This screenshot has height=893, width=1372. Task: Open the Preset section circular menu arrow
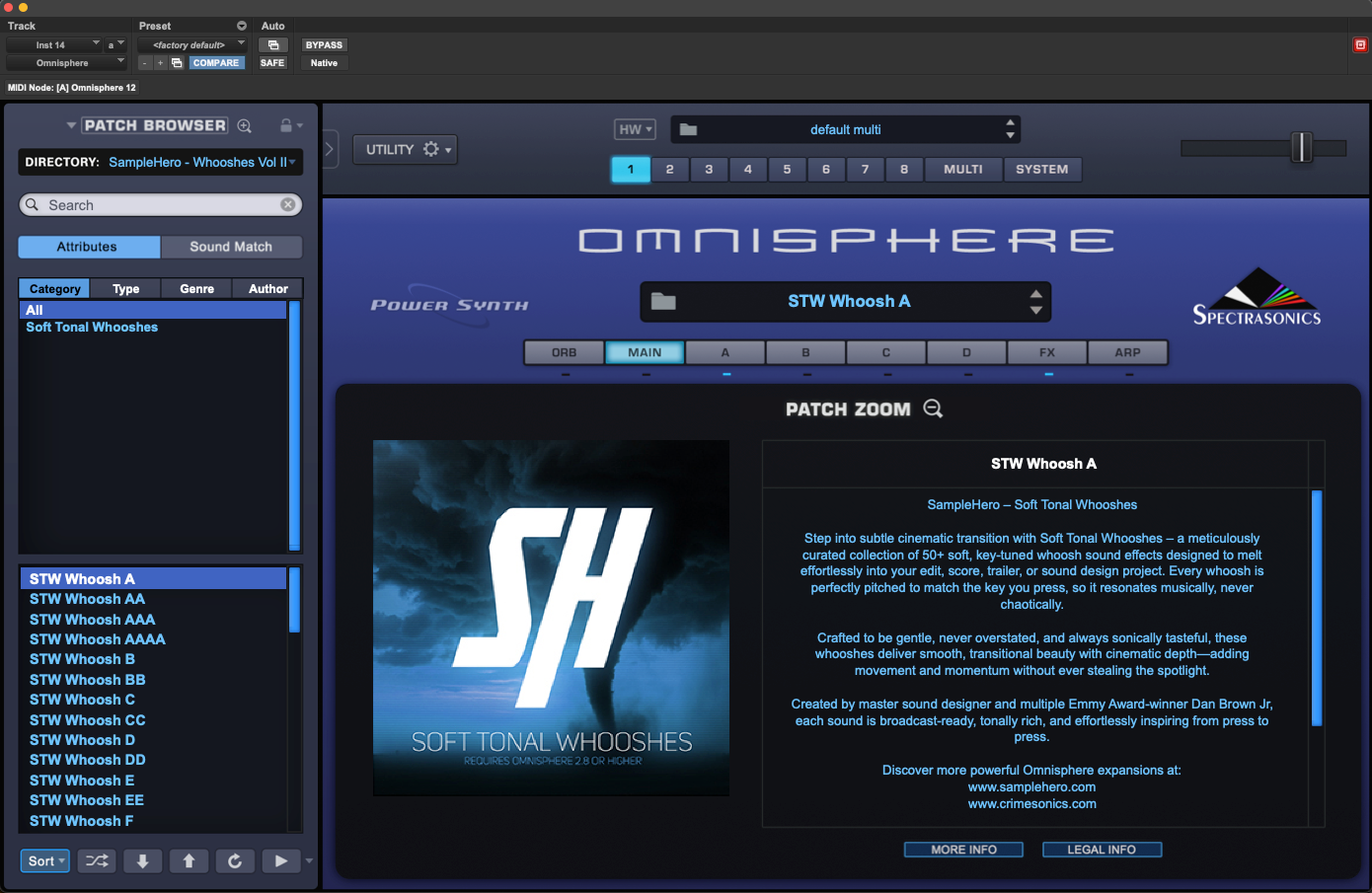242,26
